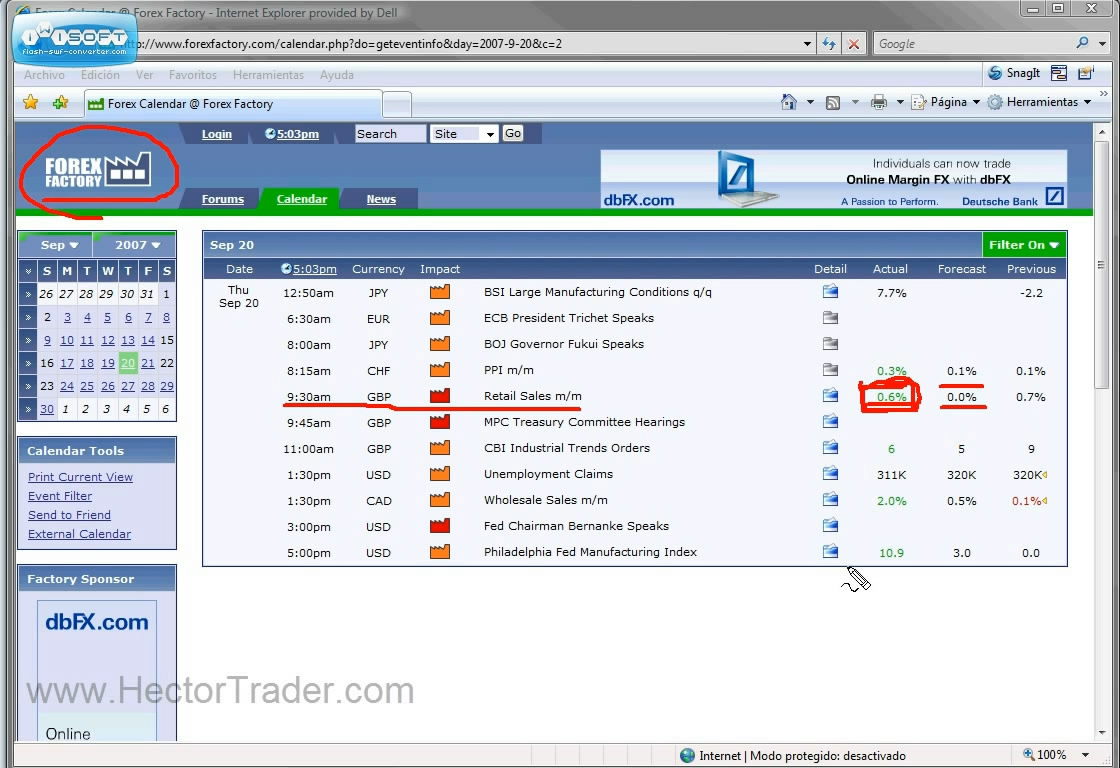Switch to the News tab

pos(381,199)
